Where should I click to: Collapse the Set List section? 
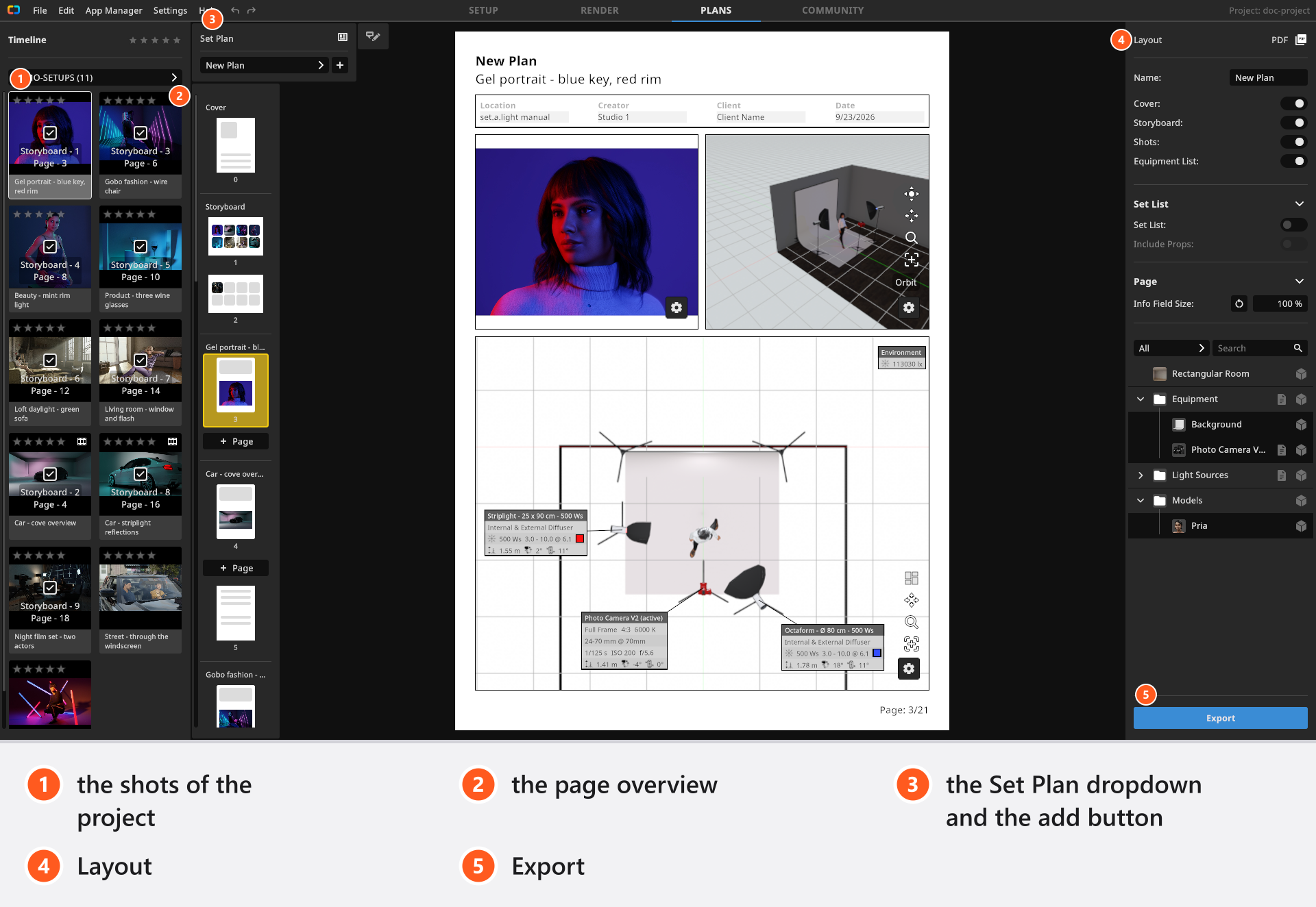point(1299,204)
